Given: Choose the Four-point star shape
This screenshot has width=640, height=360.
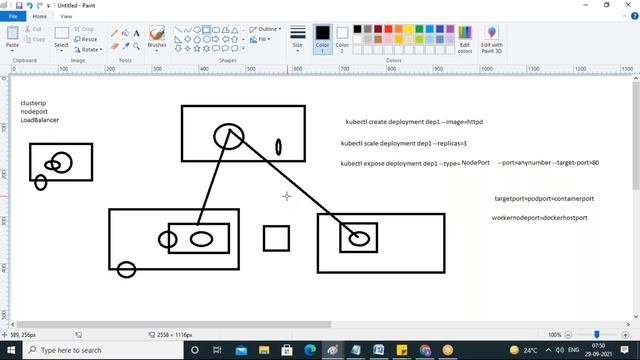Looking at the screenshot, I should point(188,49).
